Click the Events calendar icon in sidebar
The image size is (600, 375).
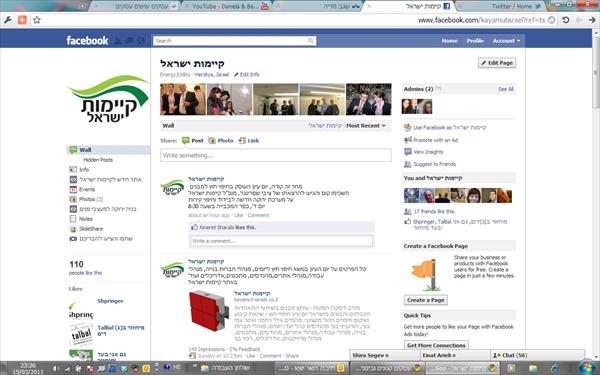point(73,189)
